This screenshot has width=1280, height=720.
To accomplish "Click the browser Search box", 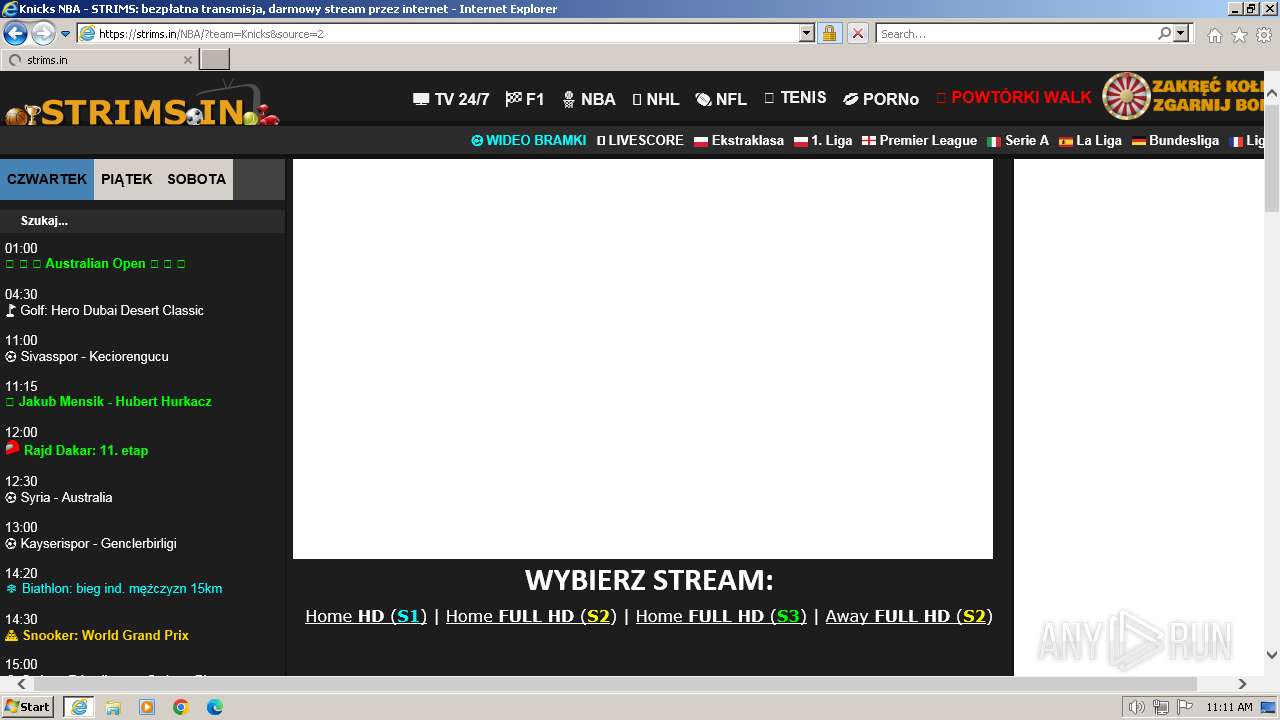I will [x=1015, y=33].
